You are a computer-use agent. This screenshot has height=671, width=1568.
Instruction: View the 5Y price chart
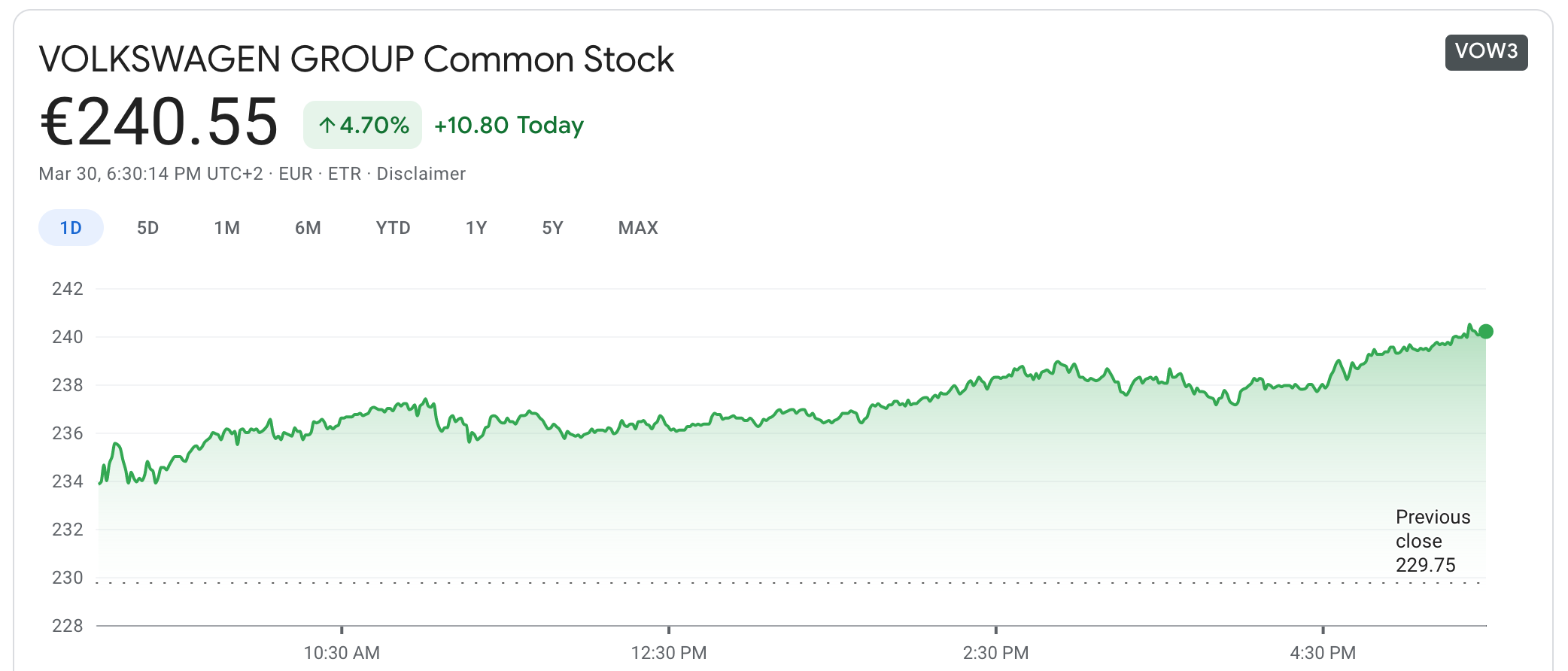click(x=552, y=228)
